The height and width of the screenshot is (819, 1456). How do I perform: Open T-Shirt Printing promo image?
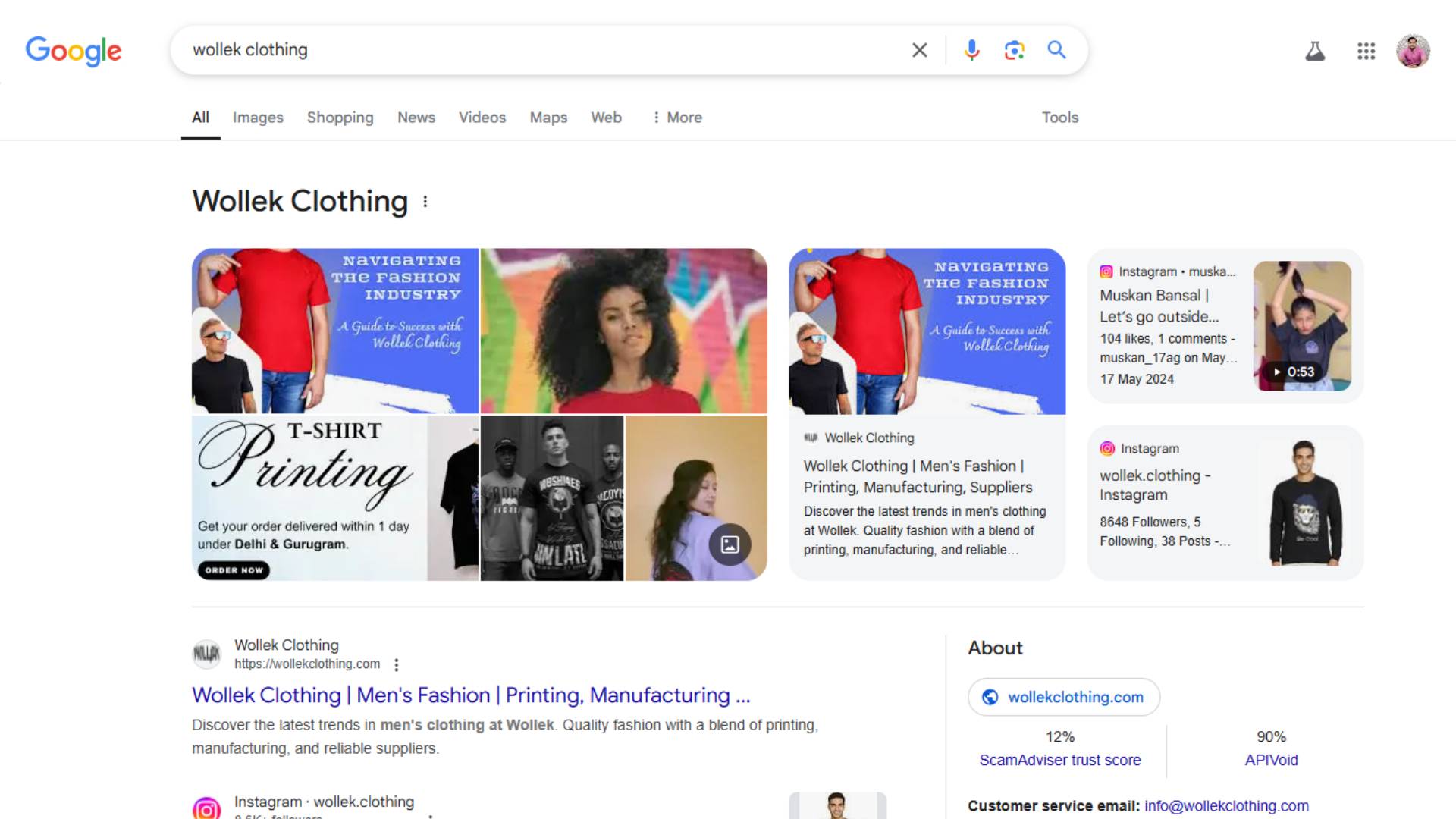click(x=335, y=498)
